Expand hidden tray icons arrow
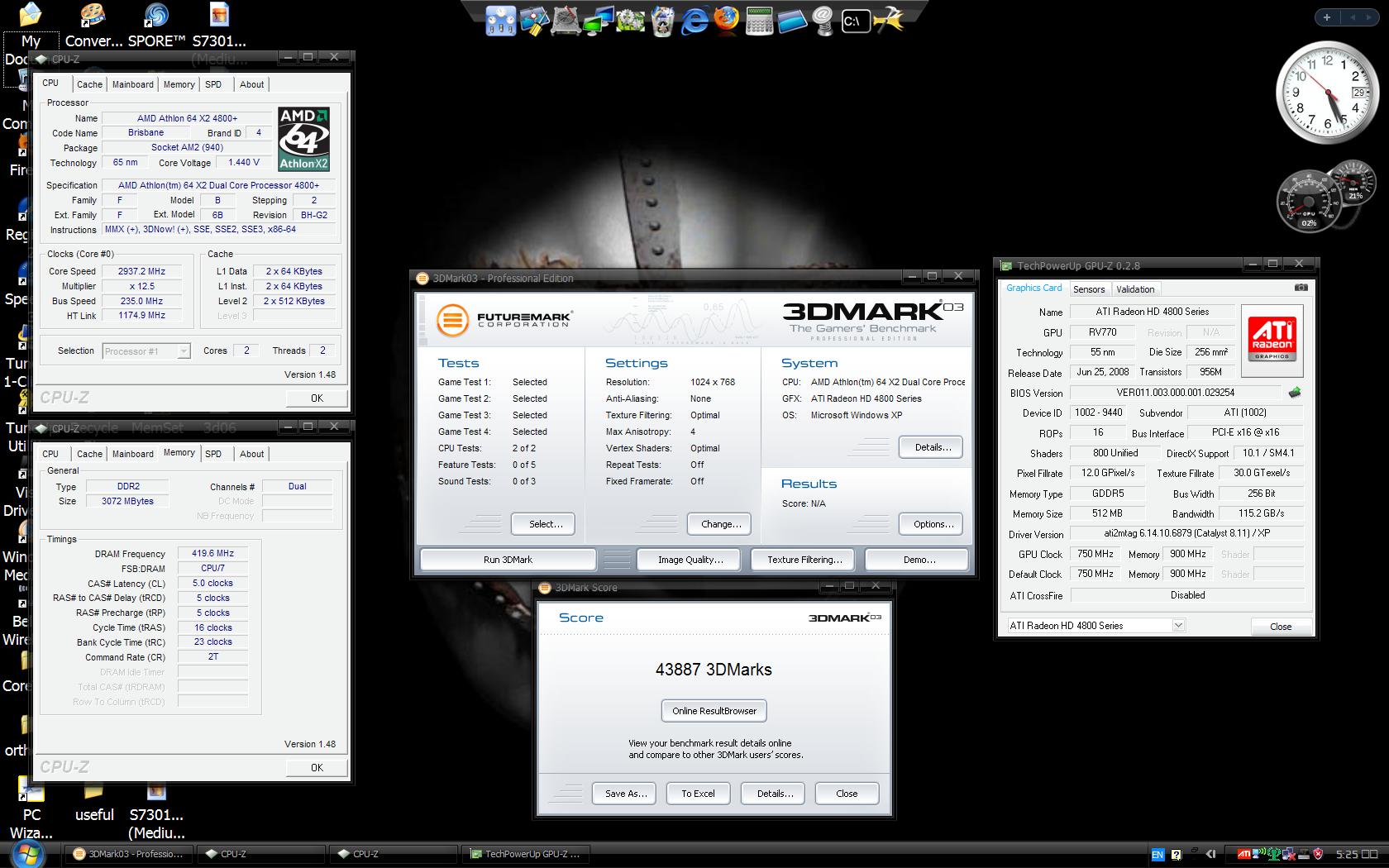 pyautogui.click(x=1211, y=854)
